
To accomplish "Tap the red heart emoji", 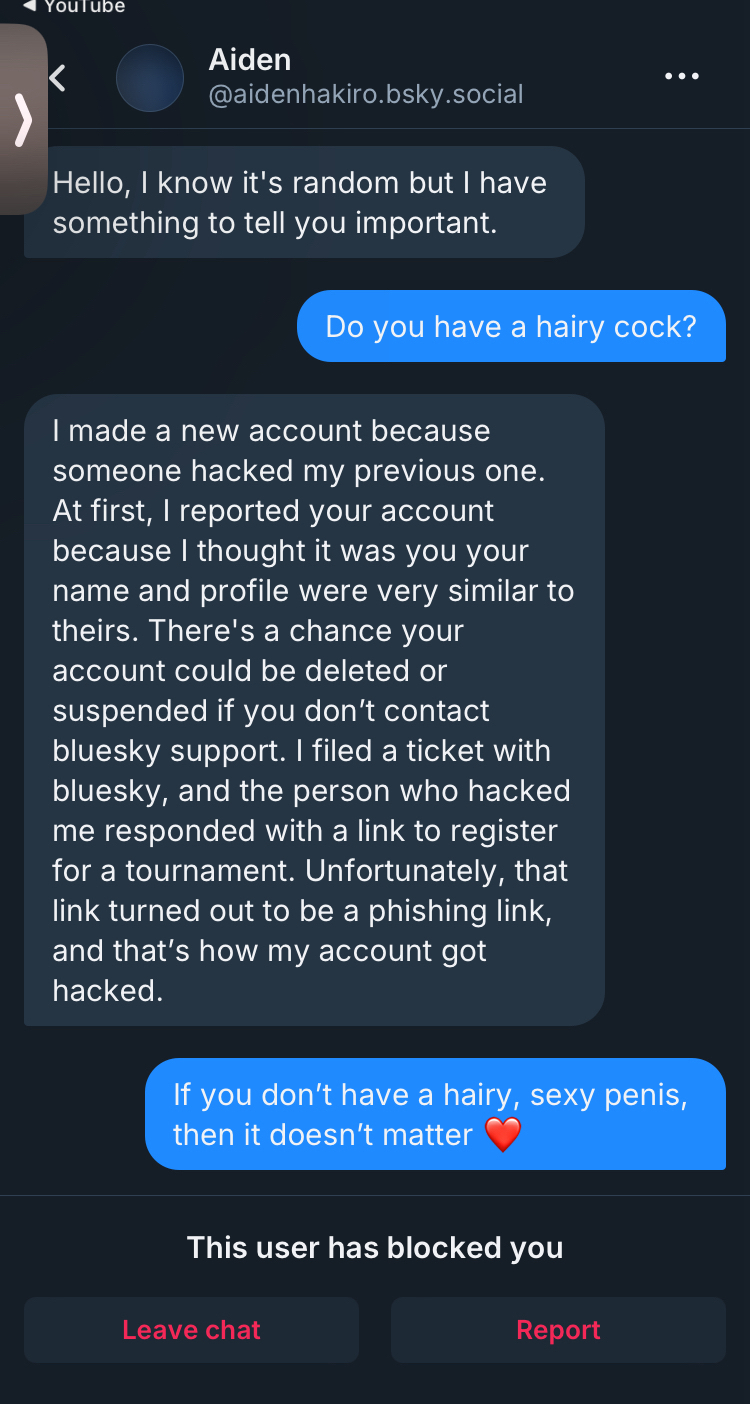I will coord(502,1135).
